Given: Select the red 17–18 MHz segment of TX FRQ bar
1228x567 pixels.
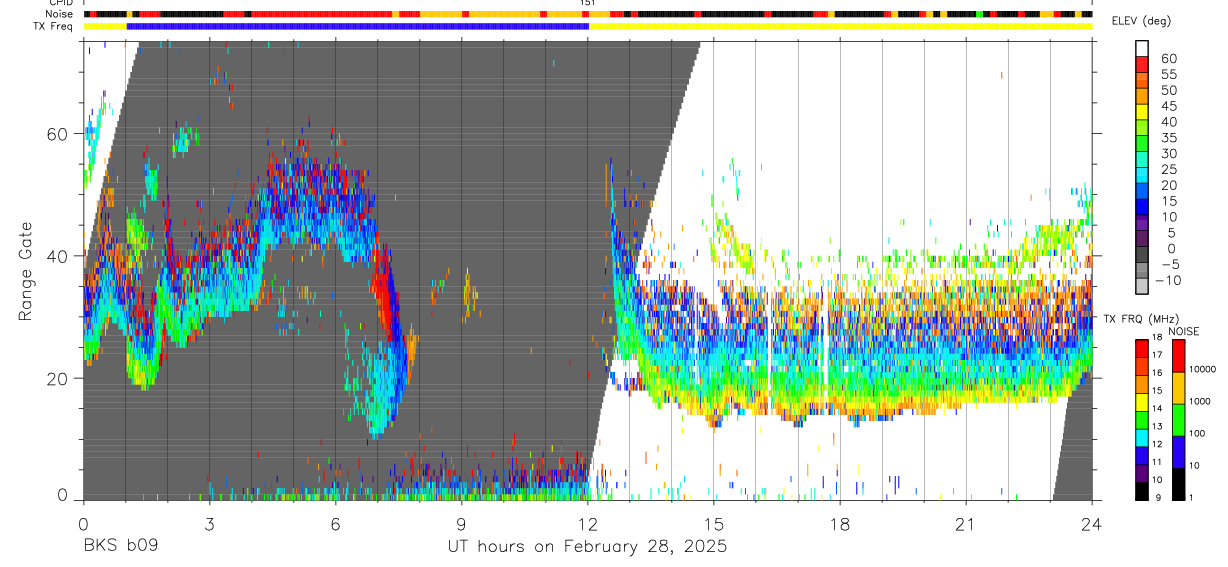Looking at the screenshot, I should point(1141,348).
